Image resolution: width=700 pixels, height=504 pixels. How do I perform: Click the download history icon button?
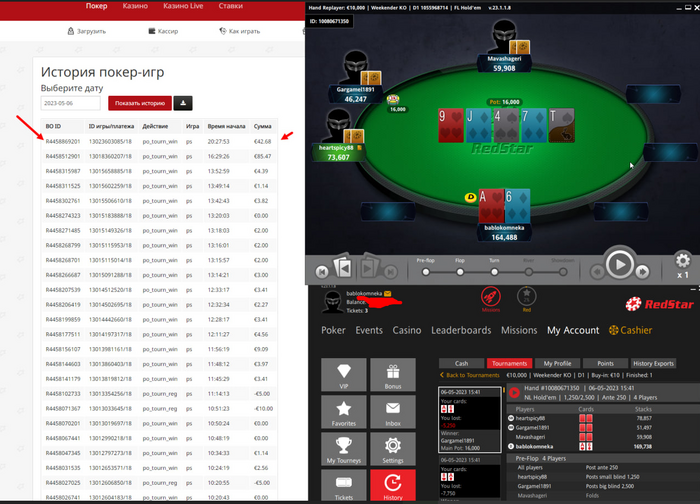click(183, 103)
